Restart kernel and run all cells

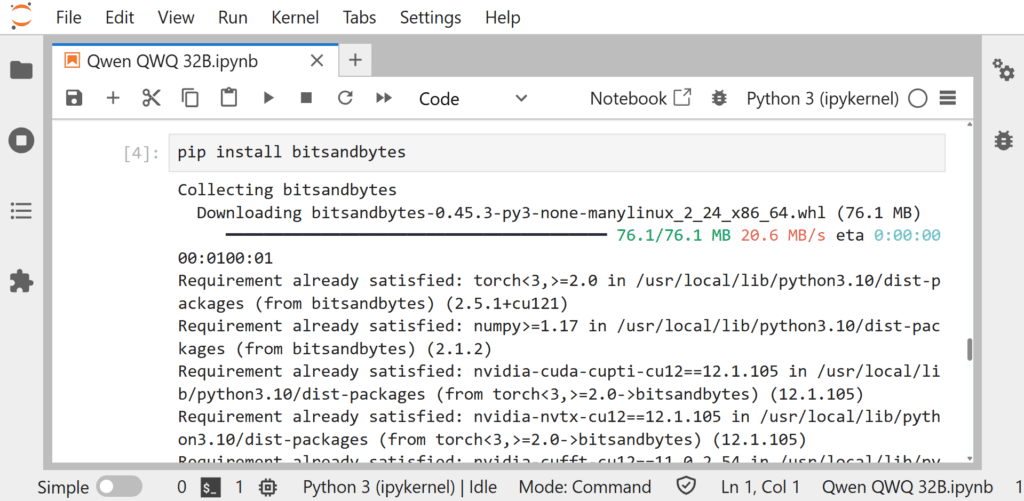[383, 98]
